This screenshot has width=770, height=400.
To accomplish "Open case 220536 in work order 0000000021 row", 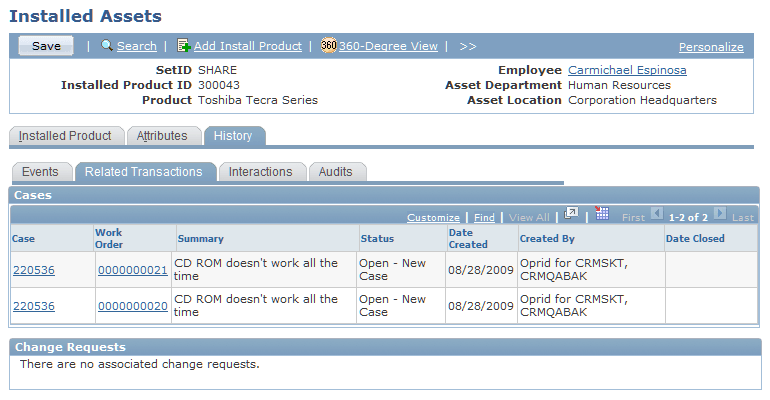I will click(34, 270).
